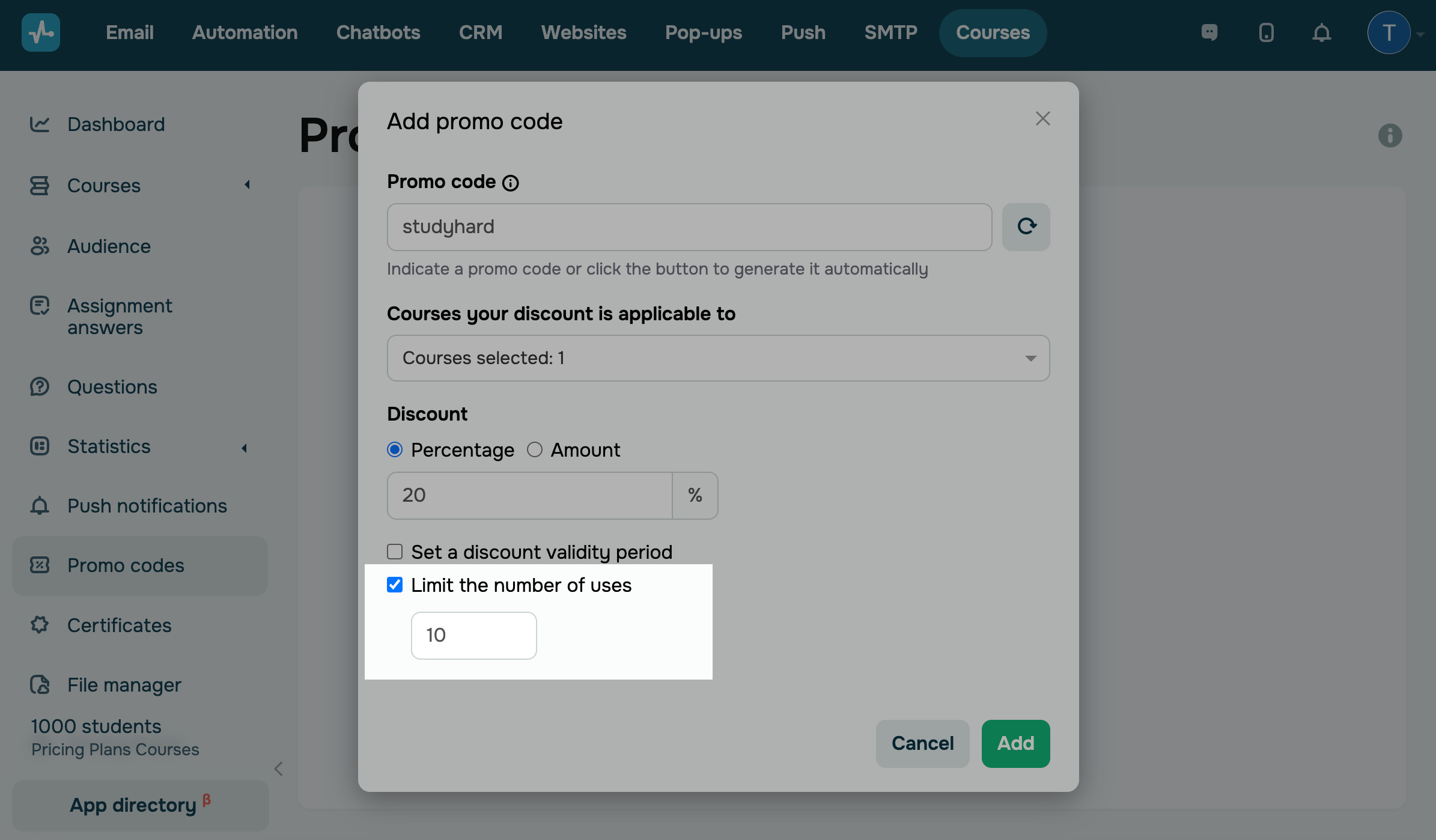This screenshot has width=1436, height=840.
Task: Enable Set a discount validity period checkbox
Action: [x=395, y=552]
